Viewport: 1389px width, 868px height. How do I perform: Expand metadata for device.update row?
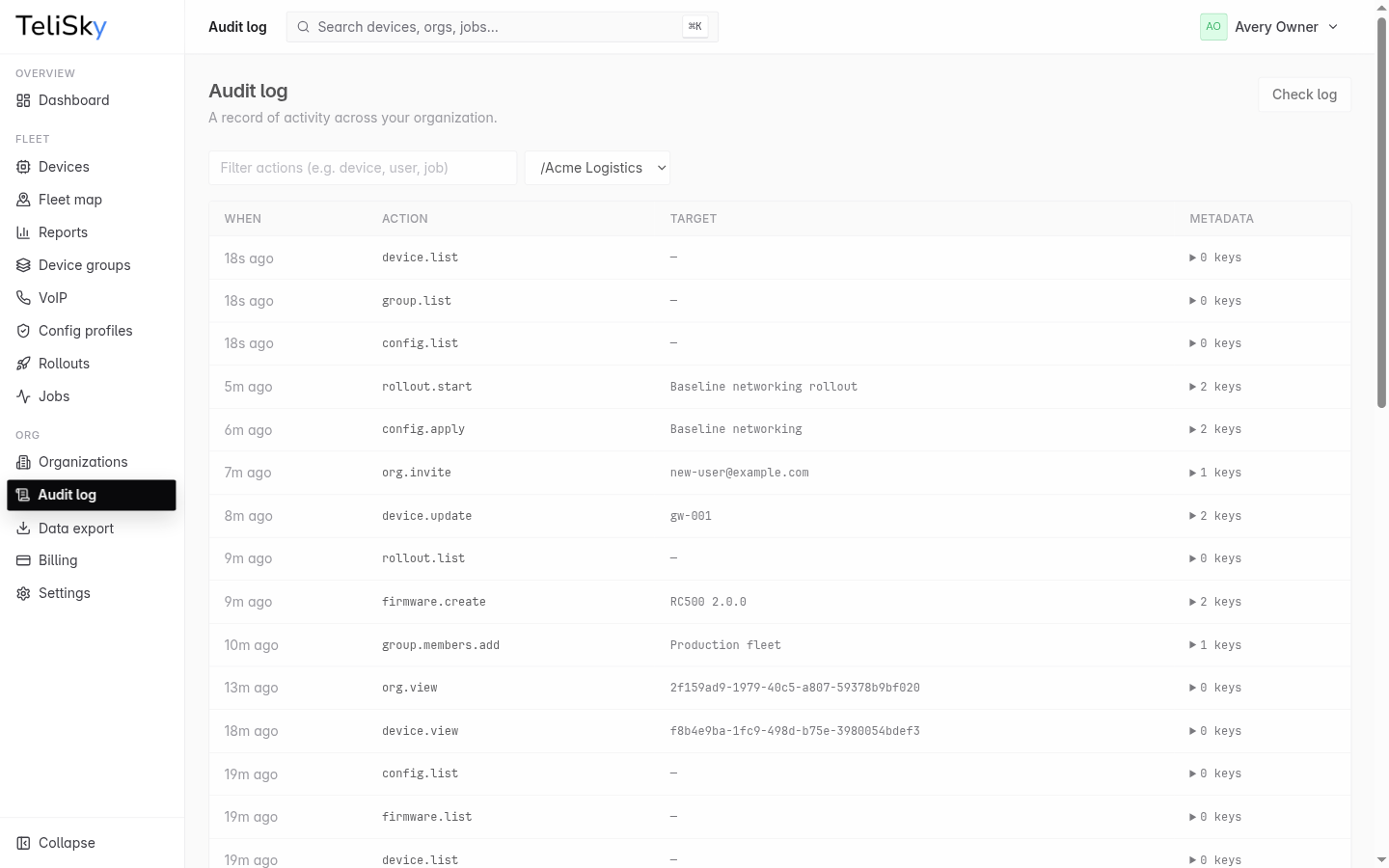coord(1215,516)
